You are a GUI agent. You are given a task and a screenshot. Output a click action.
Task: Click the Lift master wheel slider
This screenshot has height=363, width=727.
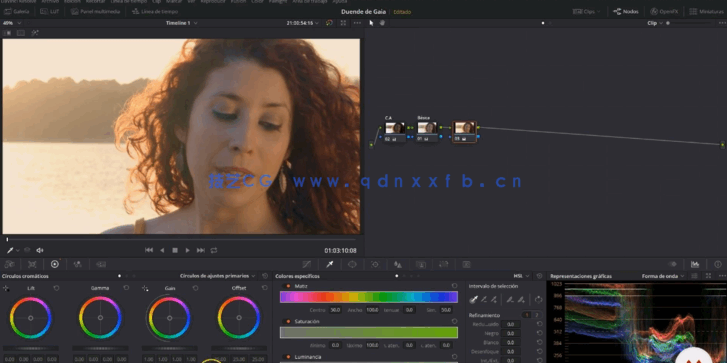click(x=31, y=348)
